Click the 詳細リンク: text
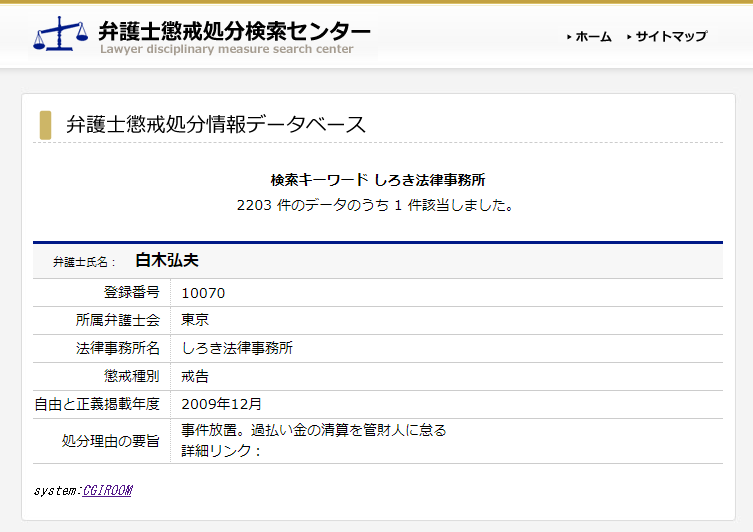Image resolution: width=753 pixels, height=532 pixels. tap(221, 451)
